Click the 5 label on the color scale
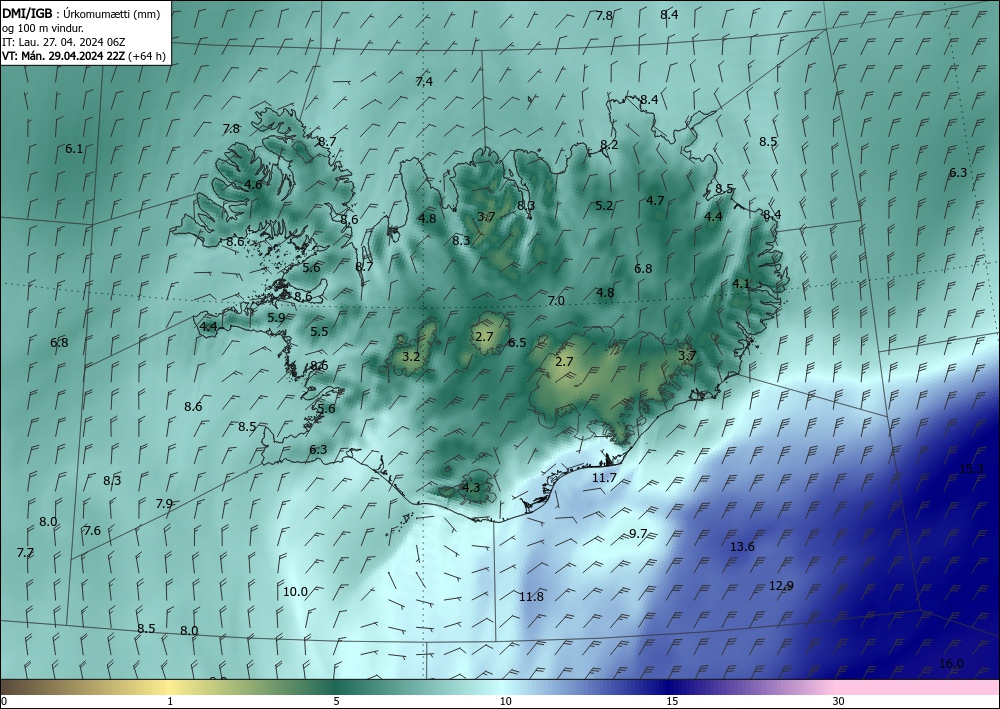Screen dimensions: 1000x709 336,702
